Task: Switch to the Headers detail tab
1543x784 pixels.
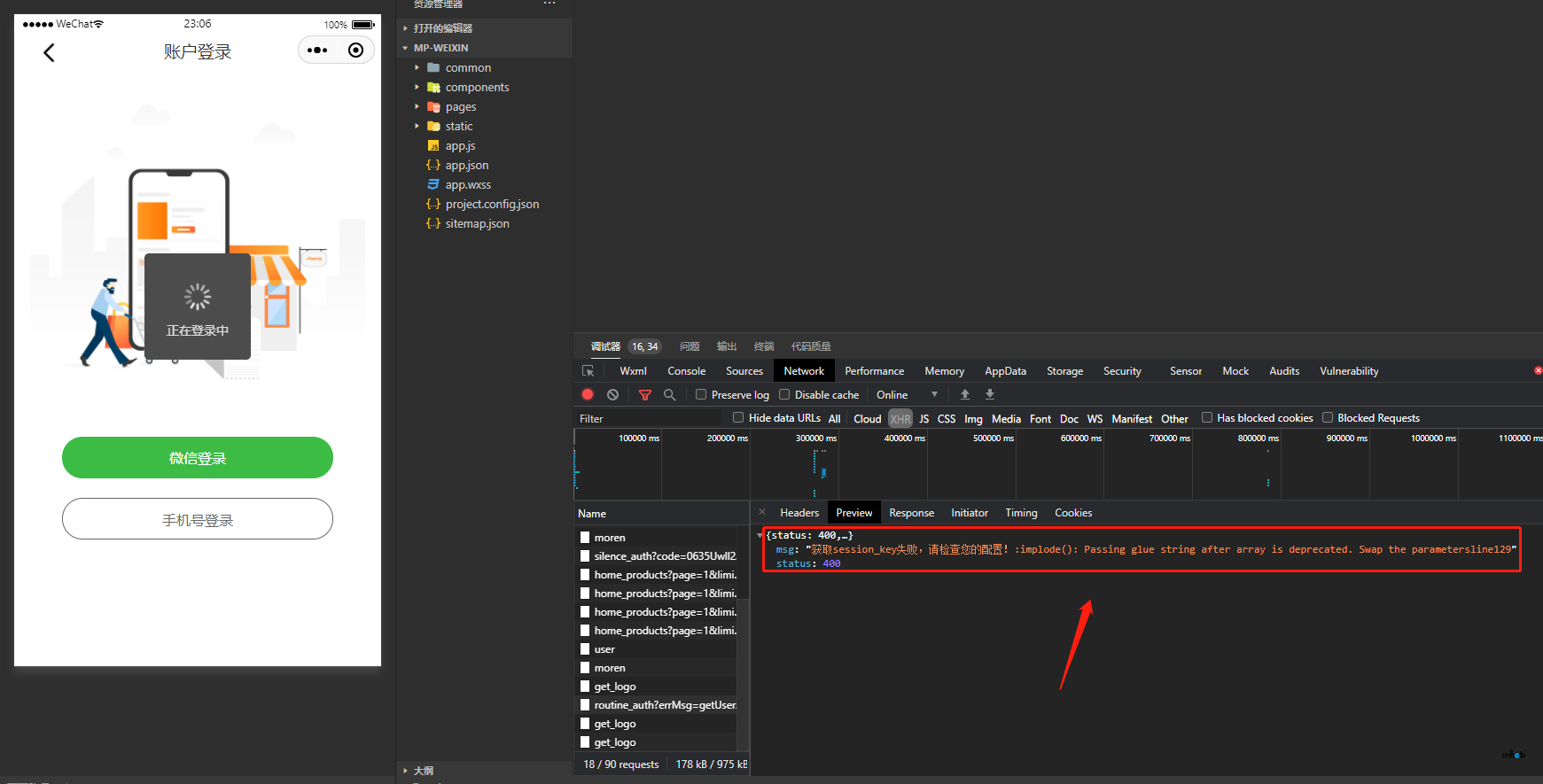Action: click(x=799, y=513)
